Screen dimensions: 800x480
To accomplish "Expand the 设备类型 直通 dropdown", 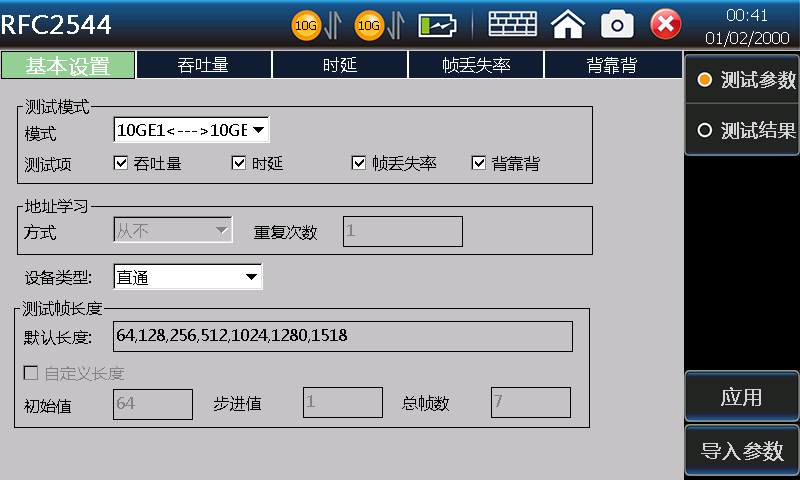I will 188,277.
